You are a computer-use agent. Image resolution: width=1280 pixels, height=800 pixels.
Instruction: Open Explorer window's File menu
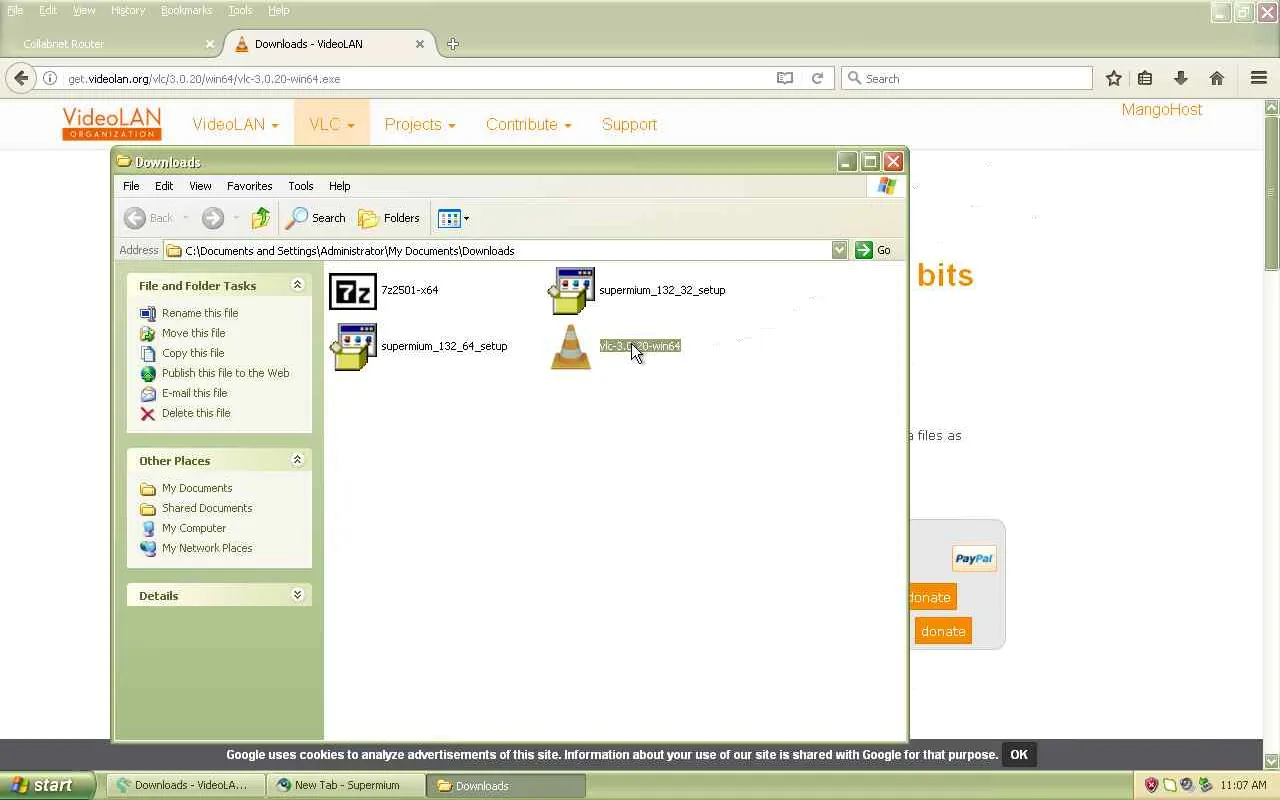[131, 186]
